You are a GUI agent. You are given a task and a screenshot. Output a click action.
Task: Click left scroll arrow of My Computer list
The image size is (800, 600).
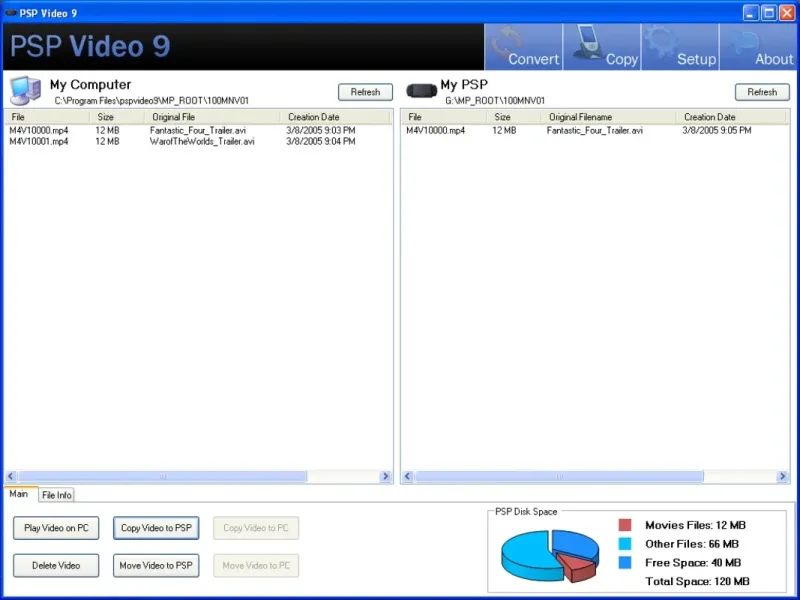click(x=11, y=477)
